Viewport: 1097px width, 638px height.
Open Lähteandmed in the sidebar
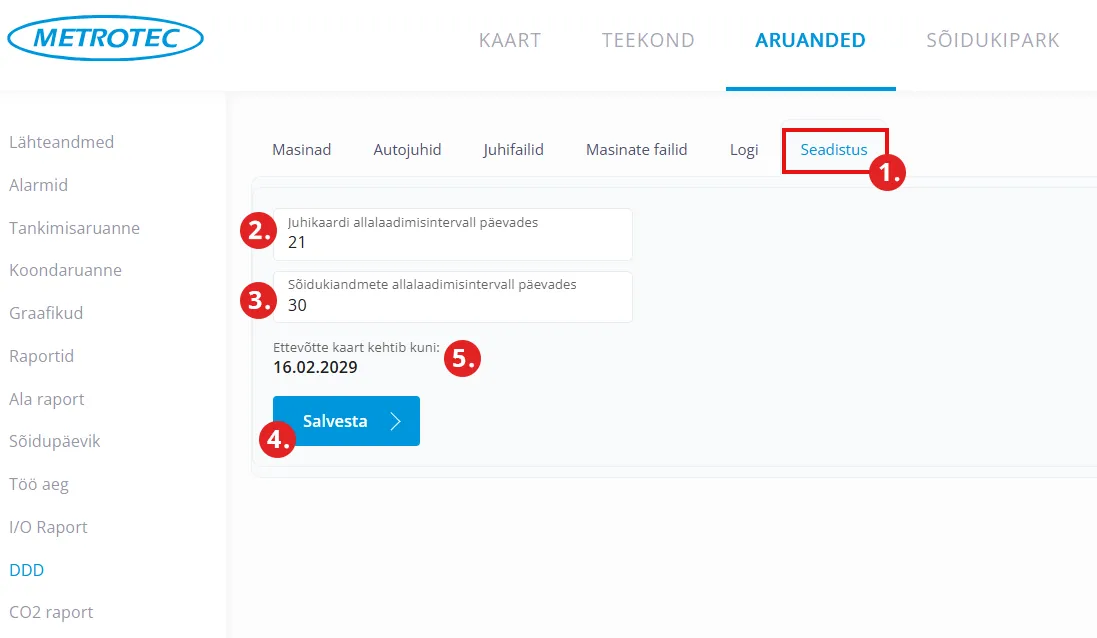pyautogui.click(x=61, y=142)
